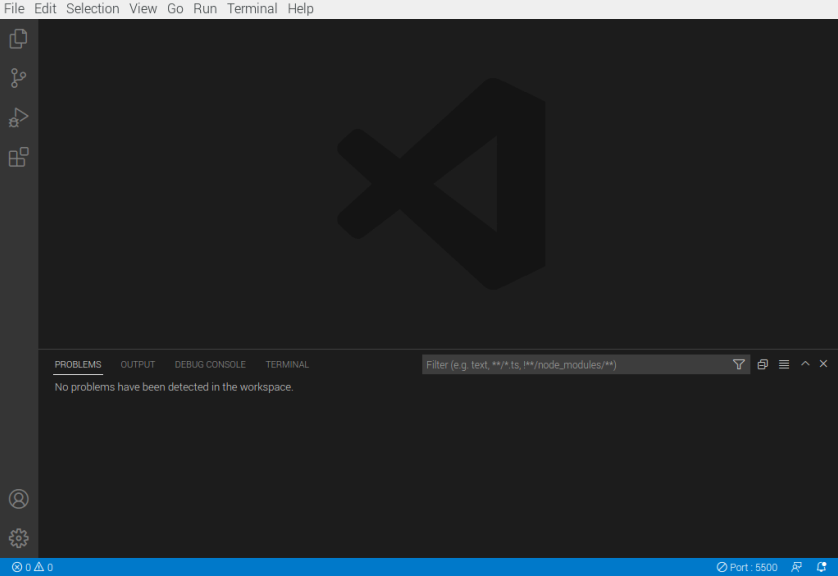The image size is (838, 576).
Task: Open the Run and Debug view
Action: (x=18, y=118)
